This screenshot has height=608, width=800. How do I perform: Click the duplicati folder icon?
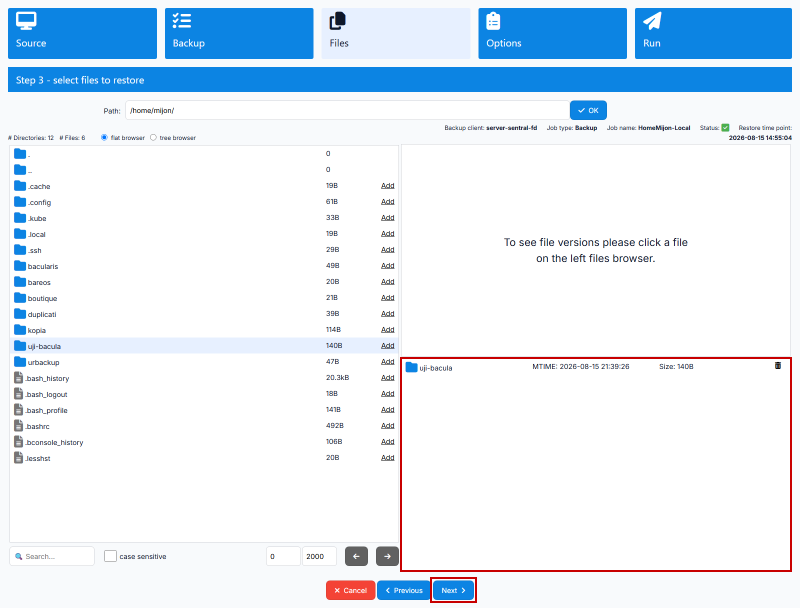tap(20, 313)
